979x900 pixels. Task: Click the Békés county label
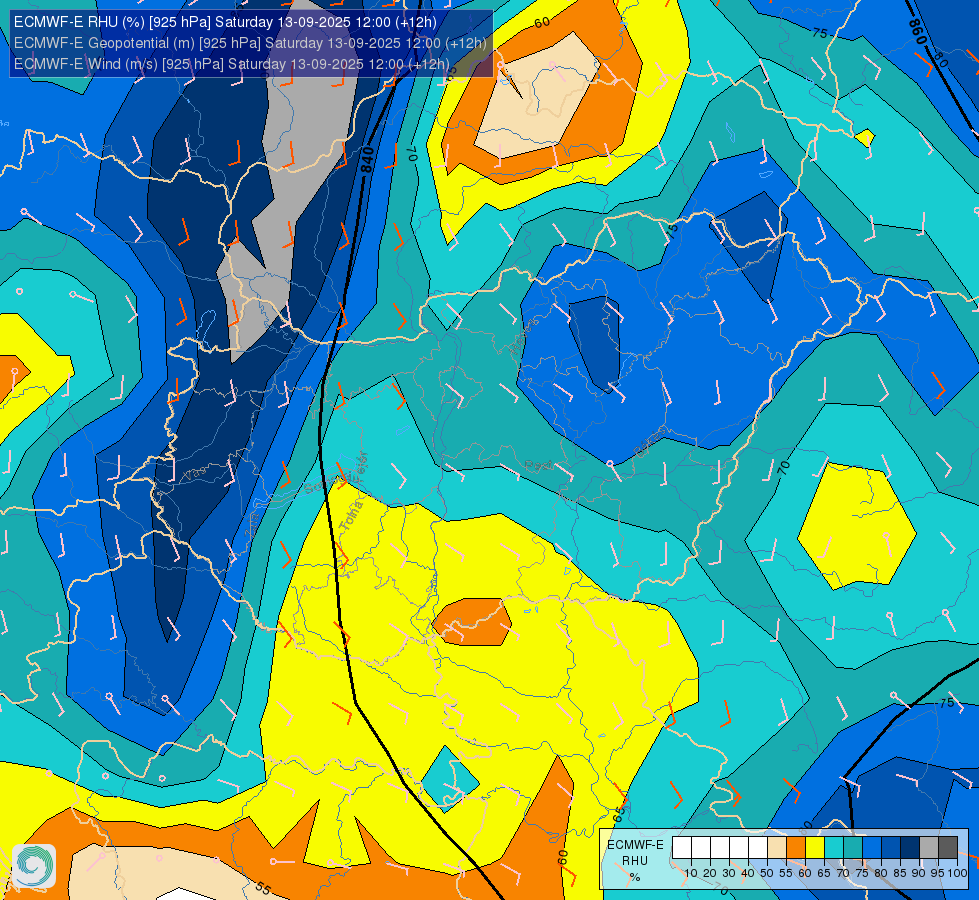click(649, 442)
